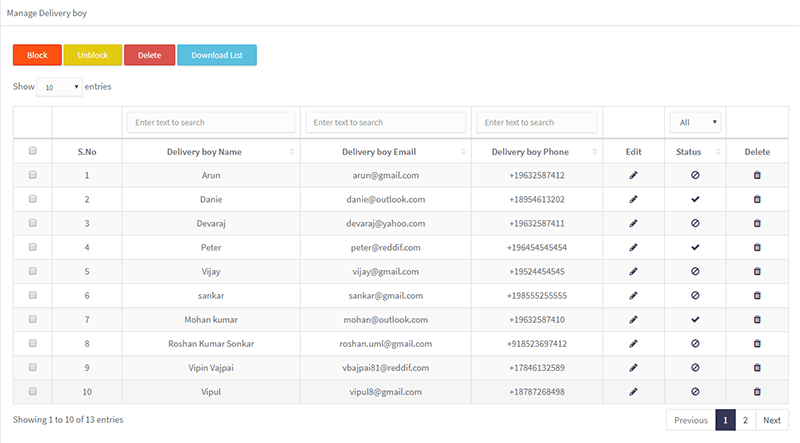Click the orange Block button
The height and width of the screenshot is (443, 800).
[37, 55]
